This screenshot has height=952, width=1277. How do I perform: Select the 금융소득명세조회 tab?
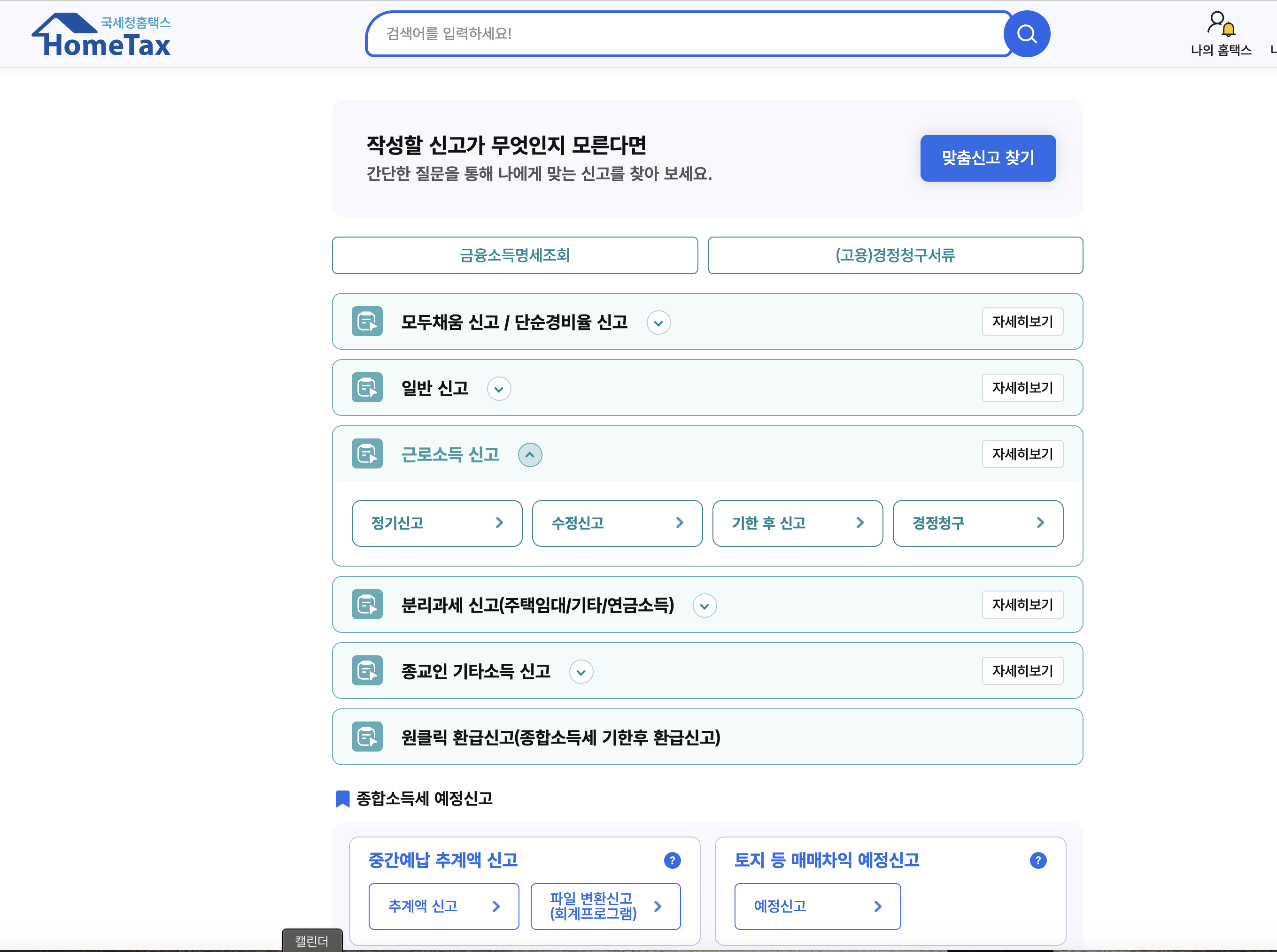(x=514, y=255)
